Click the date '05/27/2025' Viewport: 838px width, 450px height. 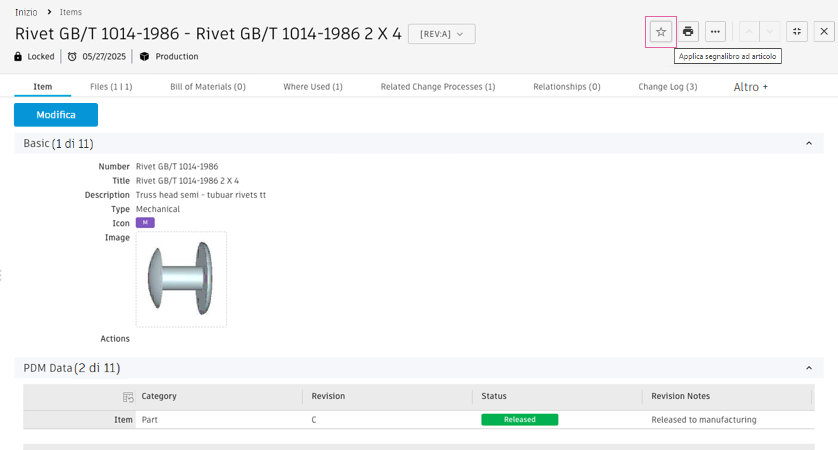pyautogui.click(x=104, y=56)
